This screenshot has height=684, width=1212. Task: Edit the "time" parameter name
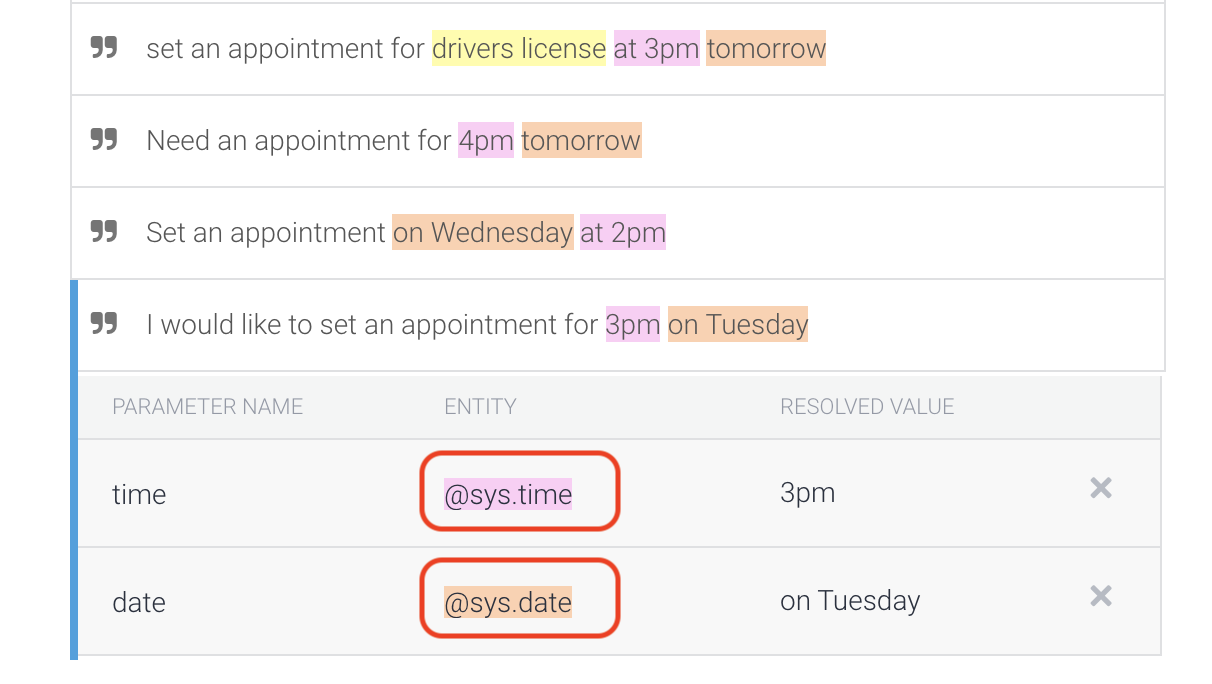(139, 494)
